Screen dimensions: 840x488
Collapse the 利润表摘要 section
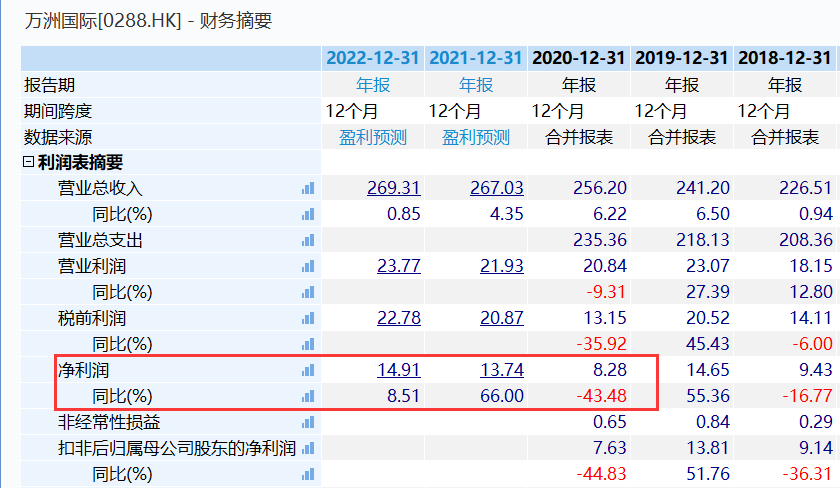(x=28, y=162)
